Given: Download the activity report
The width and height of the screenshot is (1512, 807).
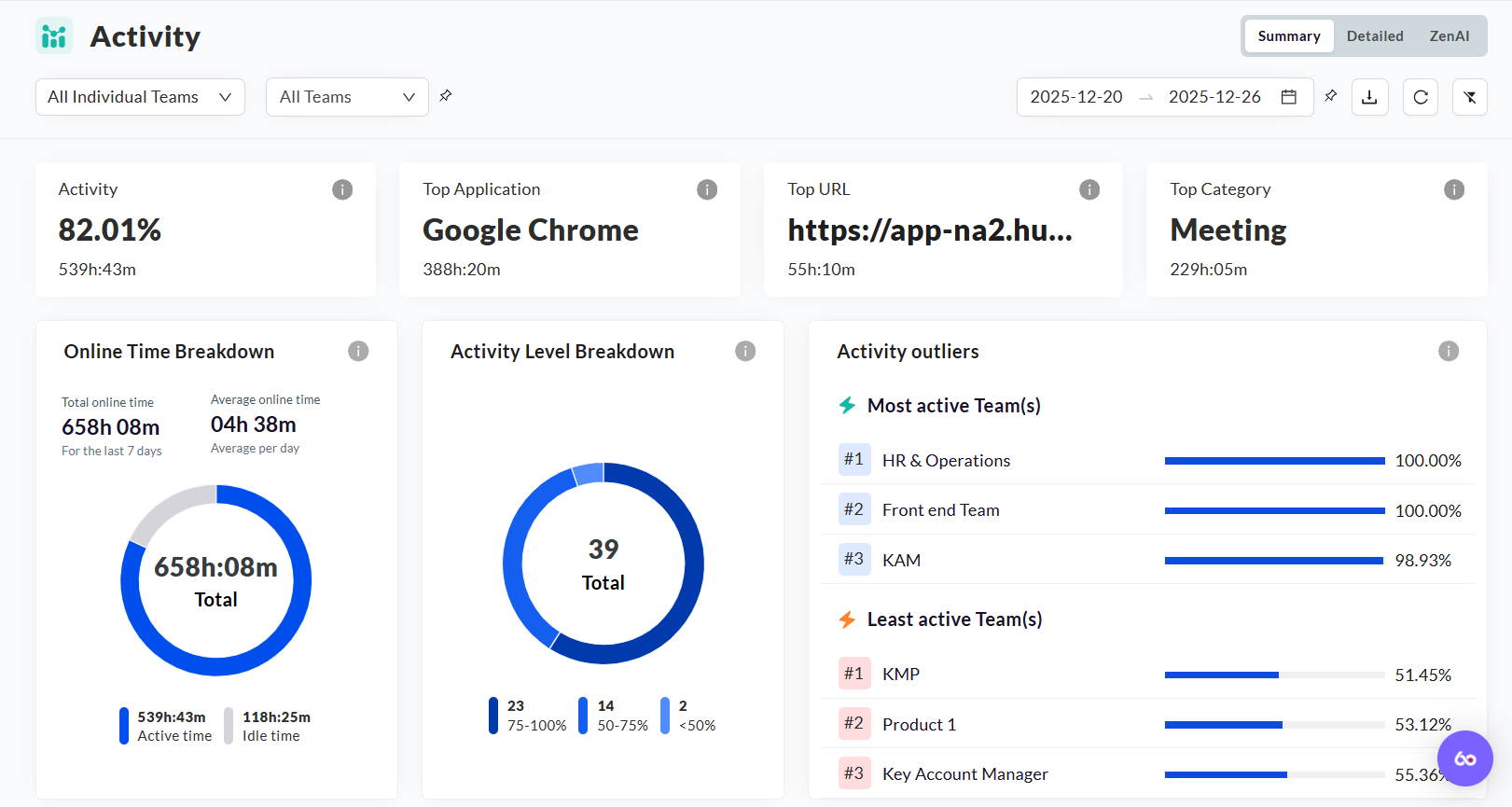Looking at the screenshot, I should pos(1369,97).
